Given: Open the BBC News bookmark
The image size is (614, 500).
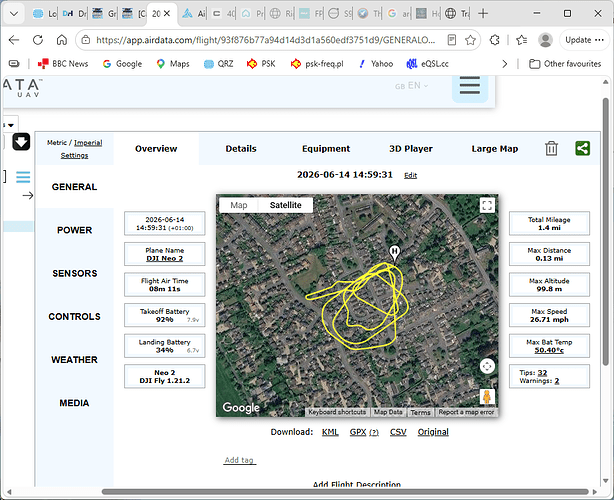Looking at the screenshot, I should (x=63, y=64).
